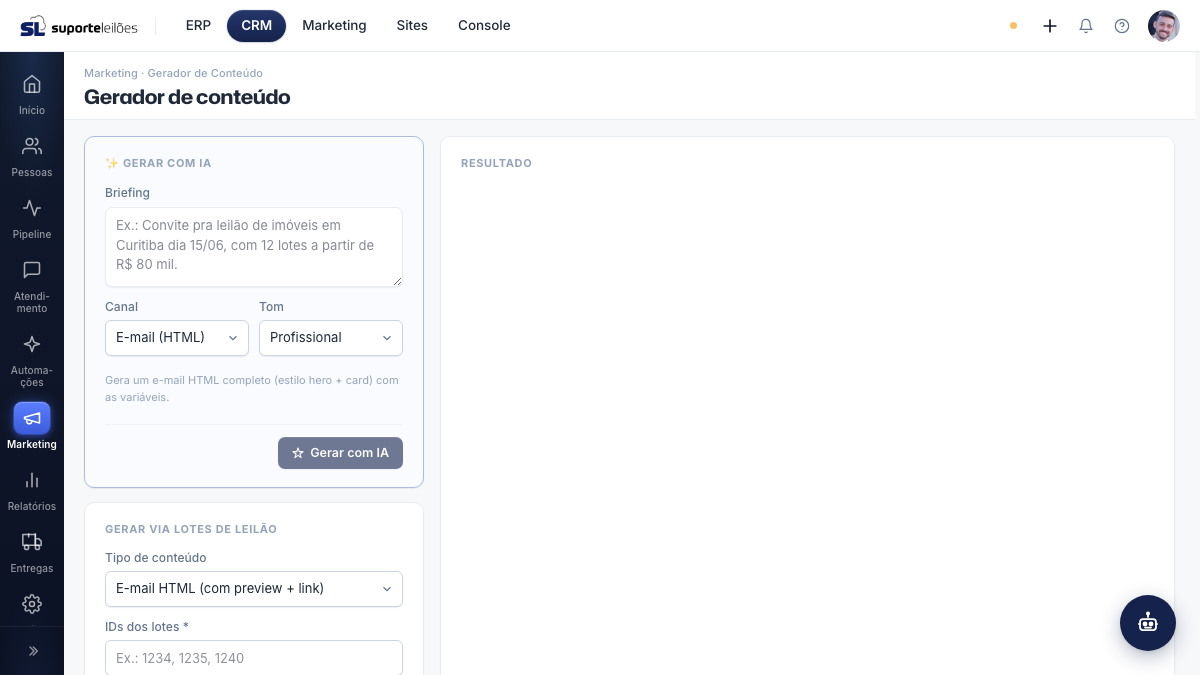Open Entregas truck icon
Image resolution: width=1200 pixels, height=675 pixels.
click(x=32, y=543)
